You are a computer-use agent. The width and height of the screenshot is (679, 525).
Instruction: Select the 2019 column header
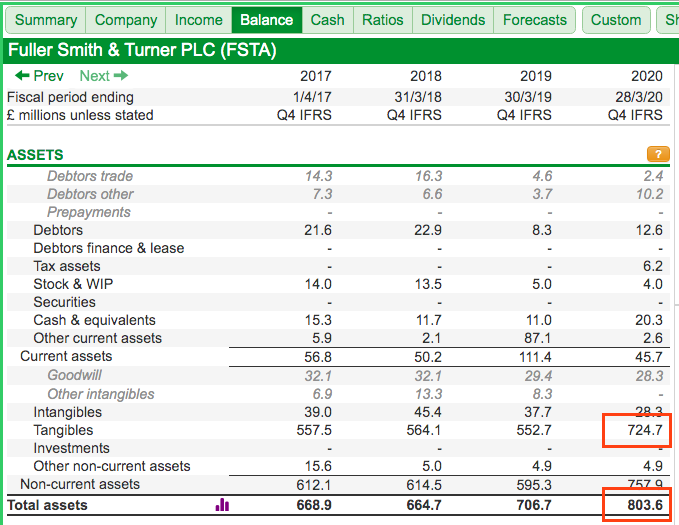536,76
